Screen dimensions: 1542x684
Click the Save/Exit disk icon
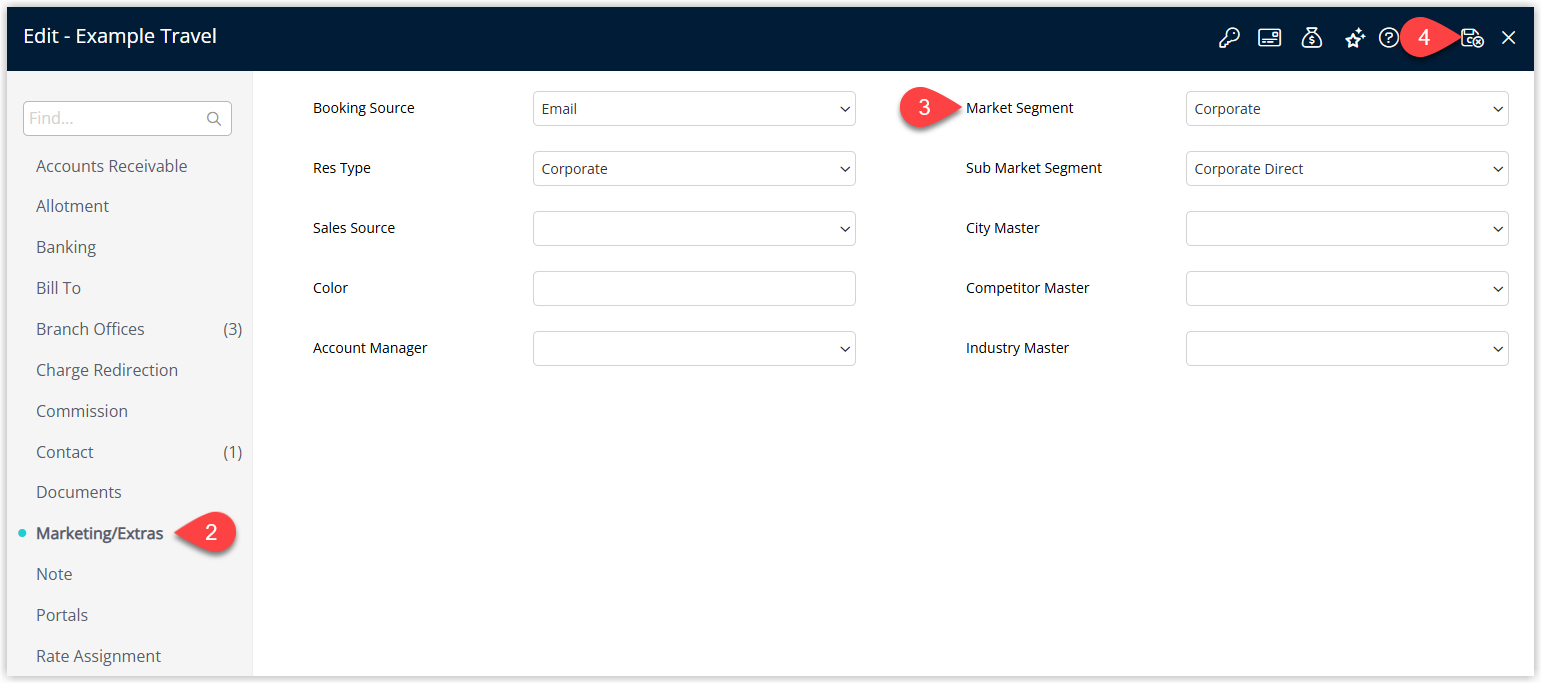[1472, 38]
